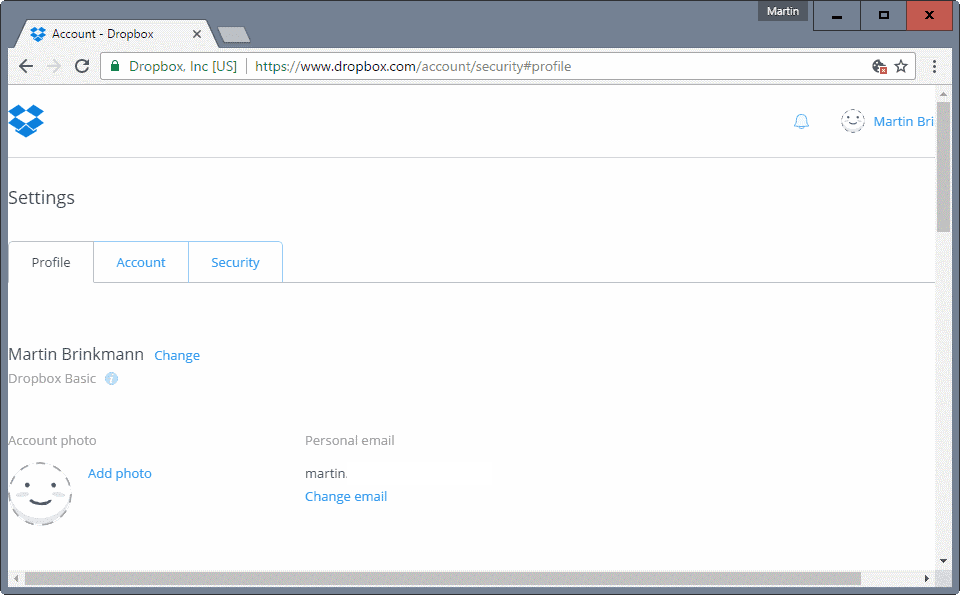Click Change next to Martin Brinkmann
This screenshot has width=960, height=595.
pyautogui.click(x=177, y=356)
